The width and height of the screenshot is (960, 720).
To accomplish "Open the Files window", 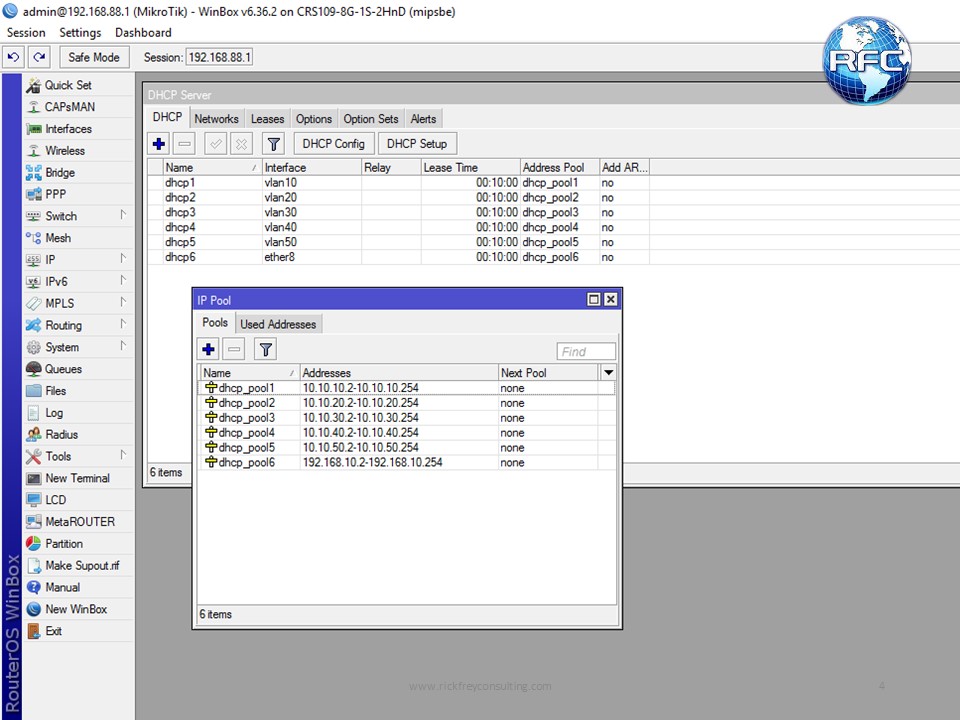I will point(58,391).
